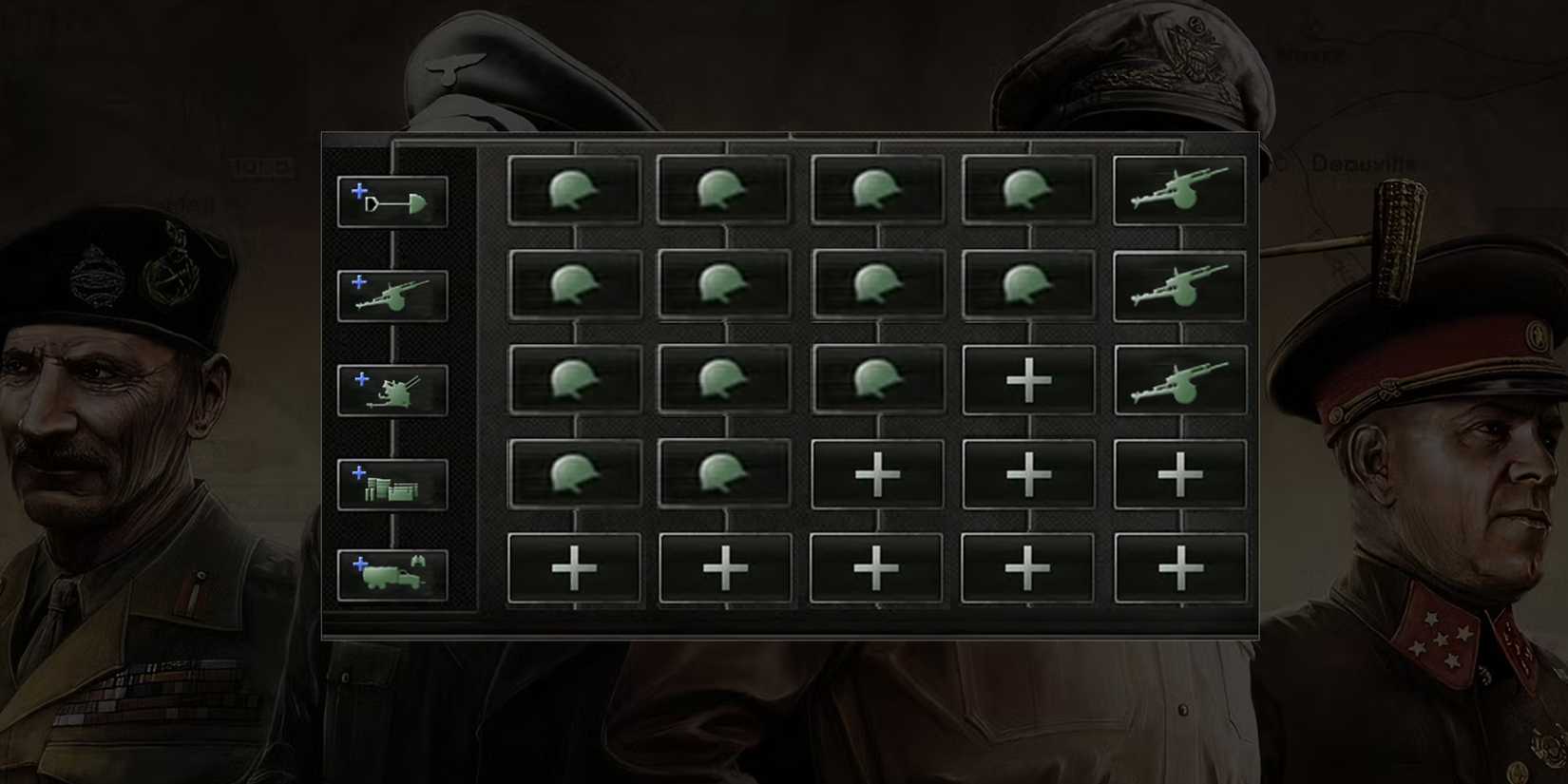Click the support artillery company slot

click(392, 296)
